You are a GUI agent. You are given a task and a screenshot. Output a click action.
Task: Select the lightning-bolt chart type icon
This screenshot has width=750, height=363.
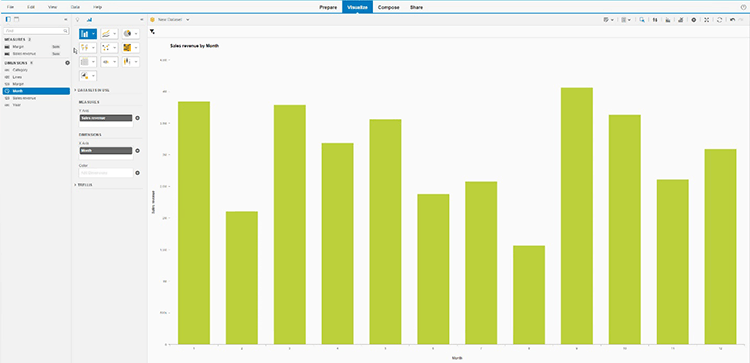pos(85,48)
